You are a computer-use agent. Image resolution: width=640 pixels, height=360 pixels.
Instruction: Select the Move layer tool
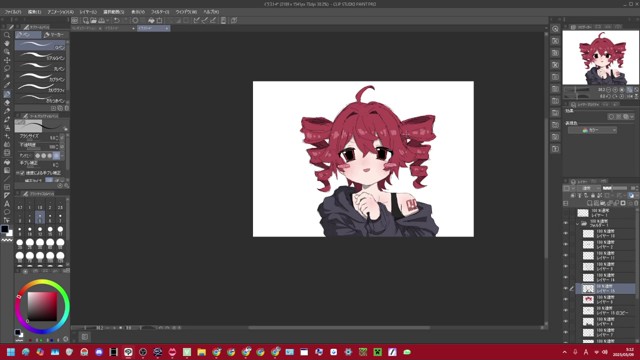(7, 60)
